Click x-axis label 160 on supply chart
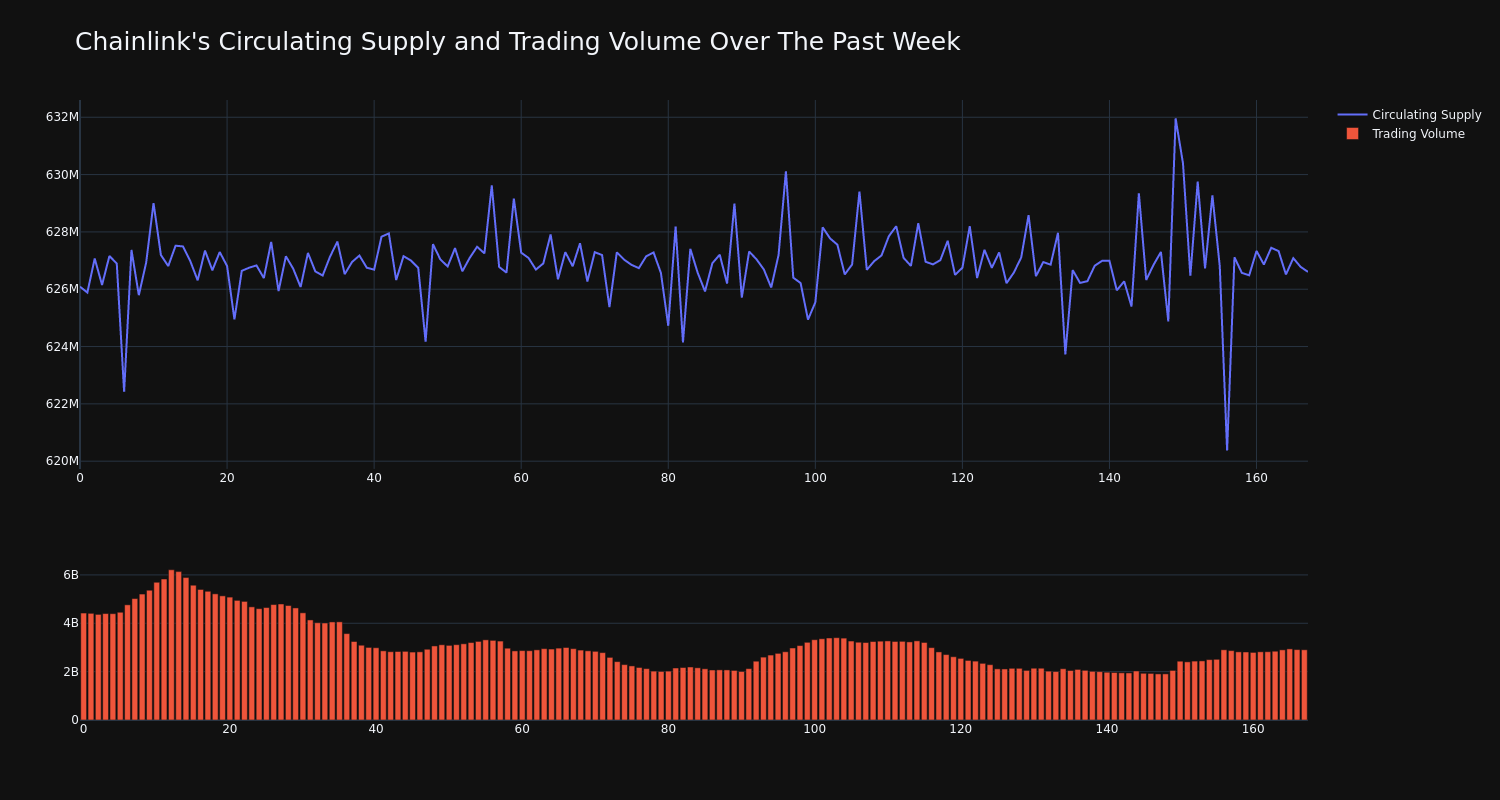Screen dimensions: 1500x800 [1256, 478]
